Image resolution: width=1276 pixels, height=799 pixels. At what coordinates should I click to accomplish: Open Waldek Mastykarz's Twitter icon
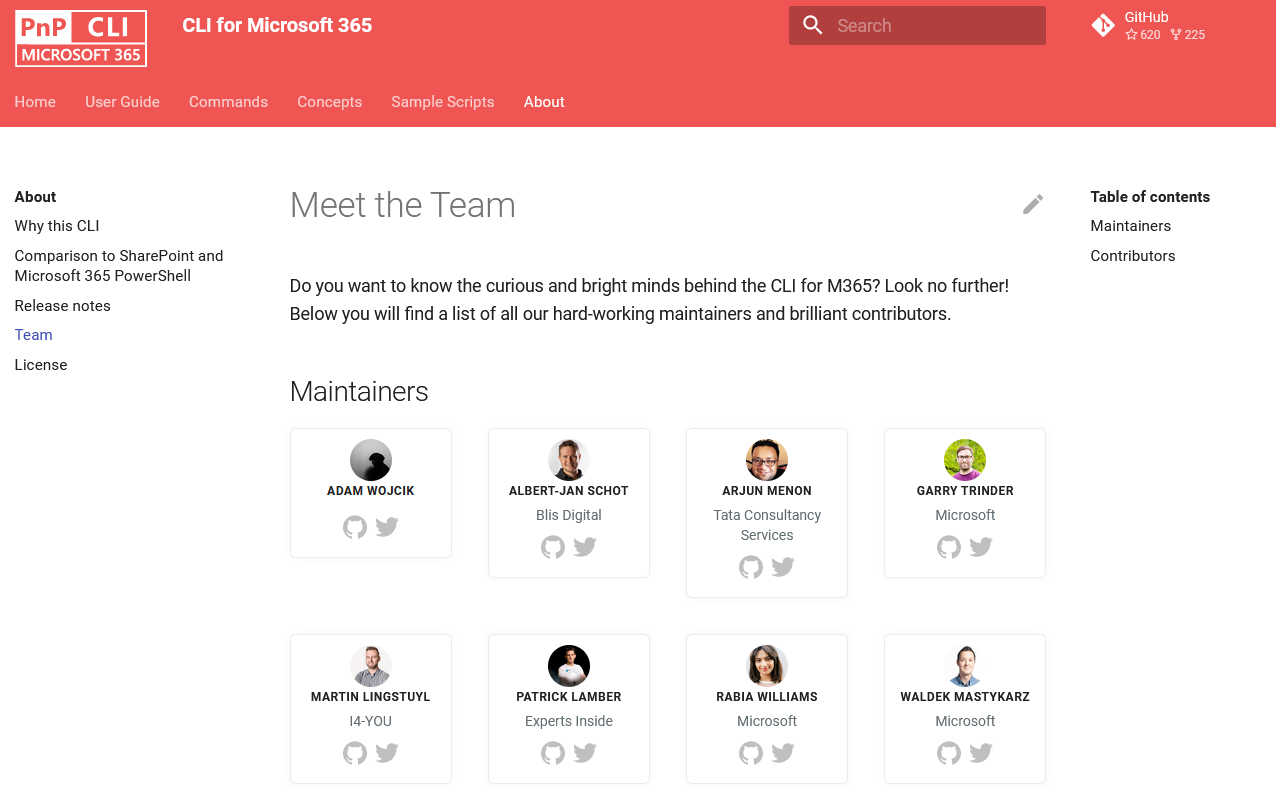(981, 753)
